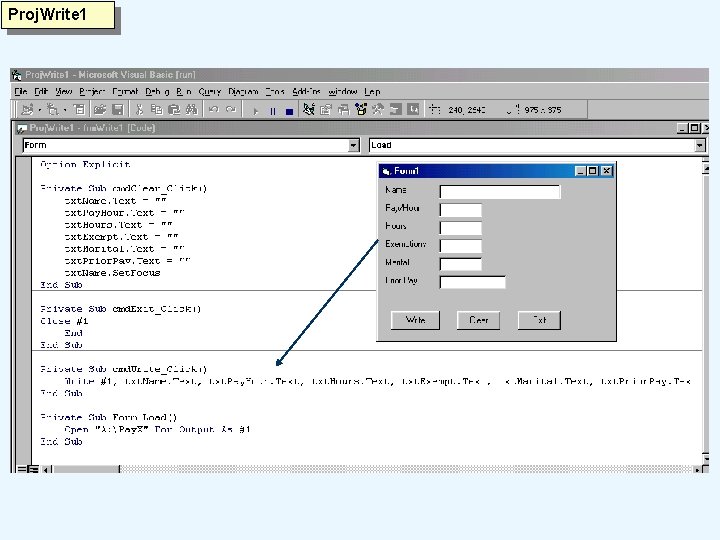Click the 'txtName.SetFocus' code line

tap(112, 273)
